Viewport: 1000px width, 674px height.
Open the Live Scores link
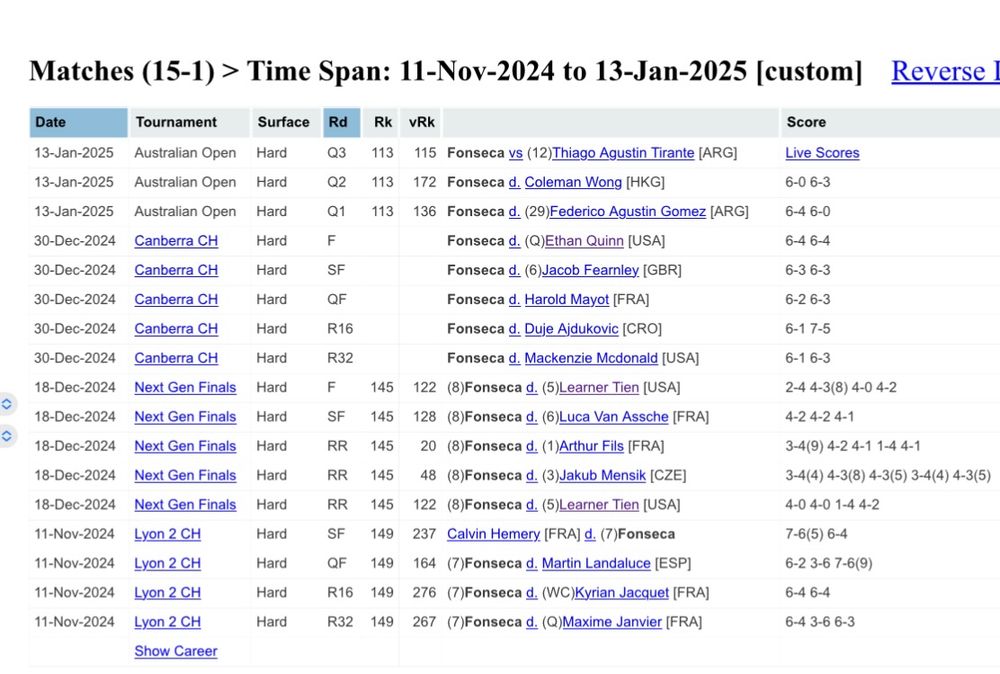pos(822,153)
